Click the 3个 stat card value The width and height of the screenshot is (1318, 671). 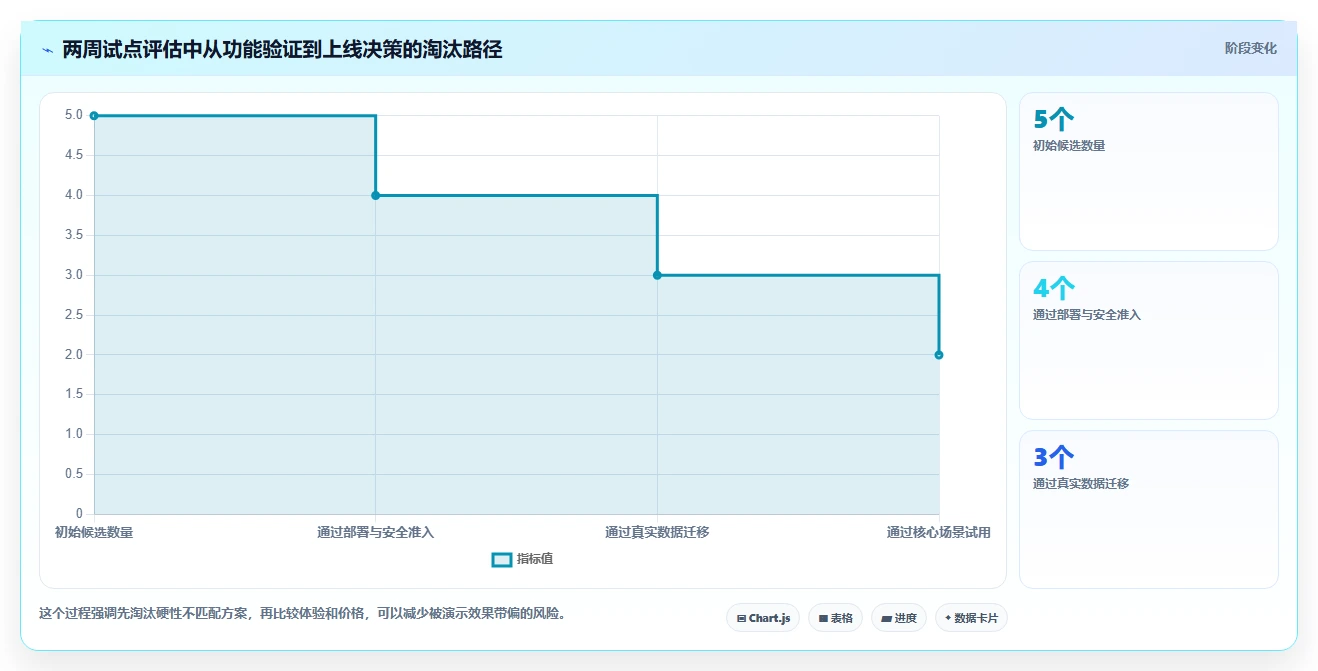point(1054,458)
